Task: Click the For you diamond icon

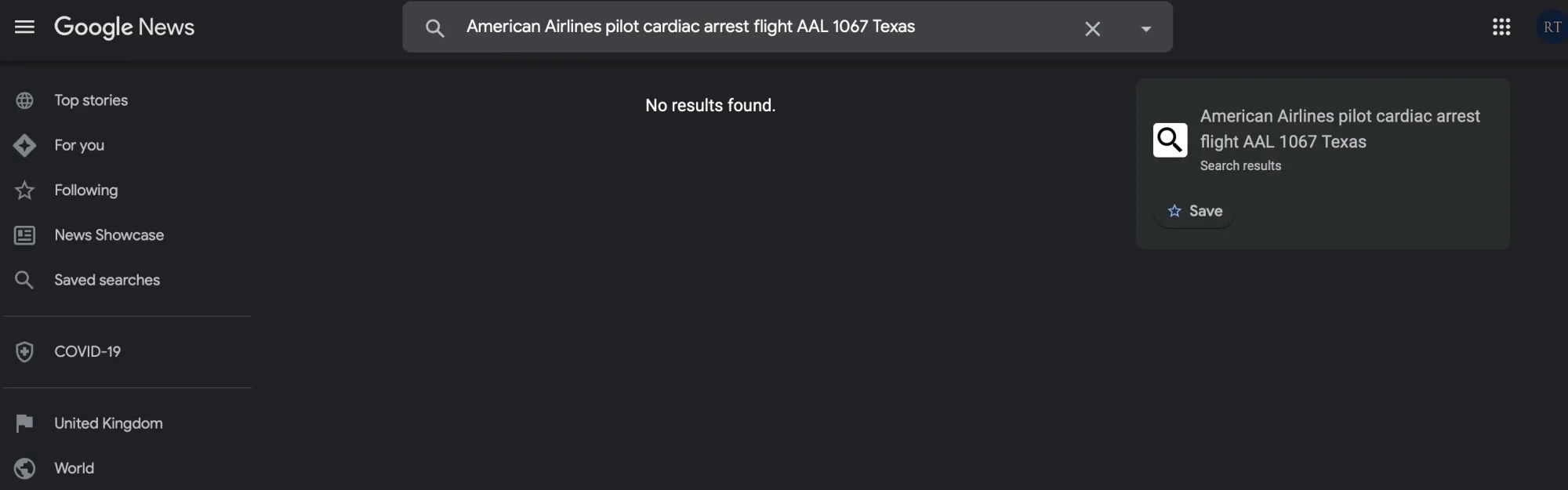Action: pyautogui.click(x=24, y=145)
